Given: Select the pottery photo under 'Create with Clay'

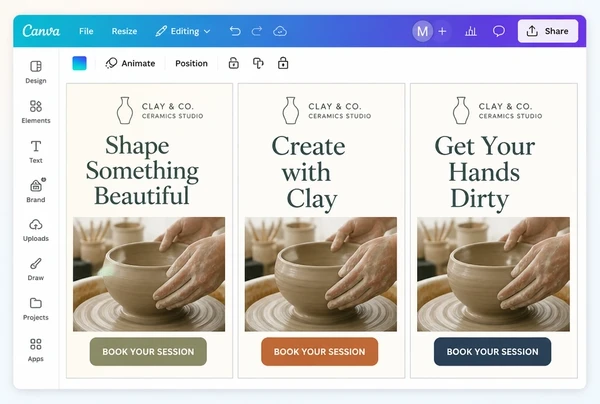Looking at the screenshot, I should pyautogui.click(x=321, y=274).
